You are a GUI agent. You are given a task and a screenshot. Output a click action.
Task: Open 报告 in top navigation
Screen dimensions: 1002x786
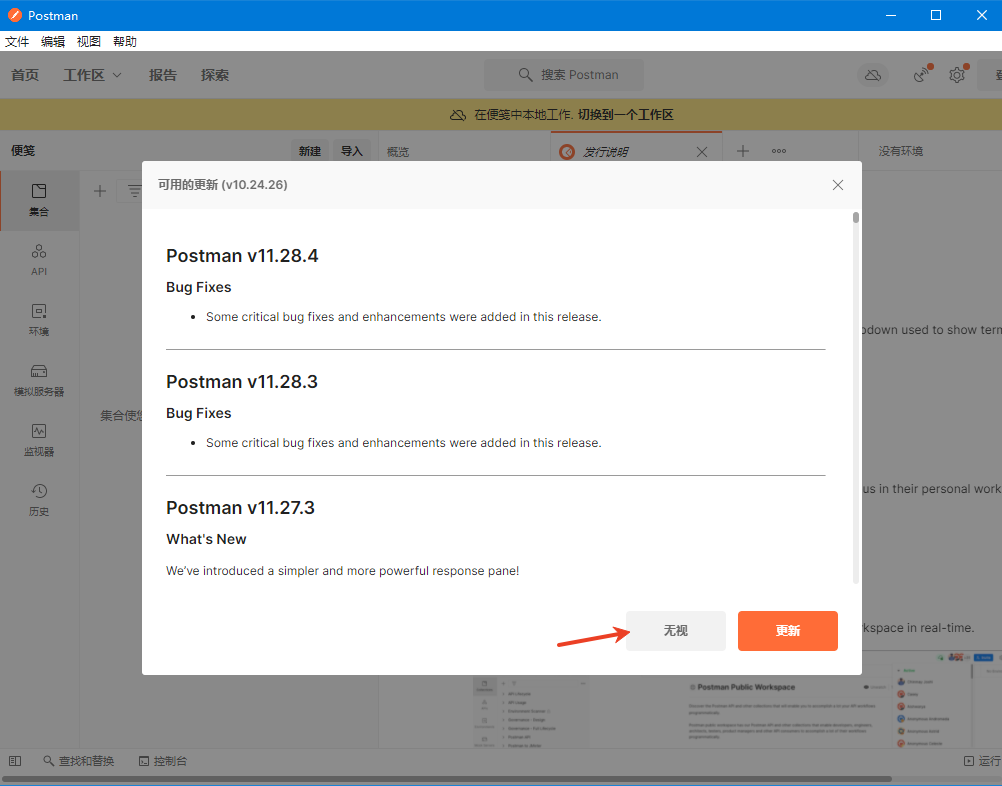point(162,75)
